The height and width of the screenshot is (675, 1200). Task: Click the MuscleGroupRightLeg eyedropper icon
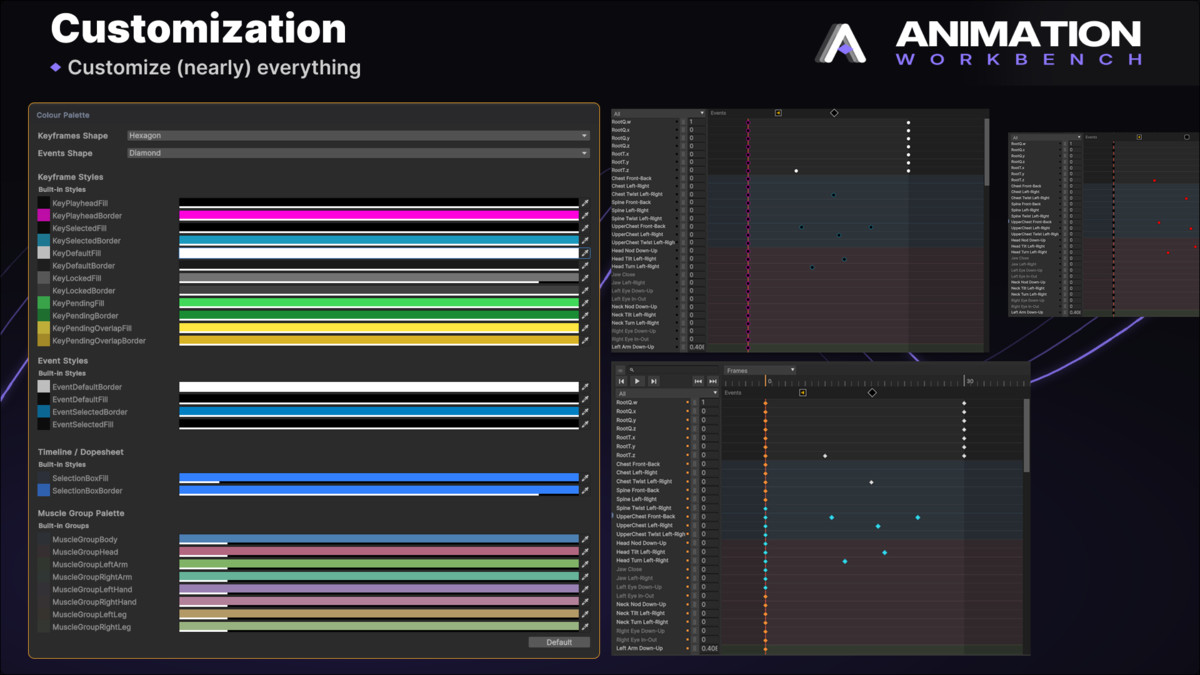pyautogui.click(x=586, y=627)
